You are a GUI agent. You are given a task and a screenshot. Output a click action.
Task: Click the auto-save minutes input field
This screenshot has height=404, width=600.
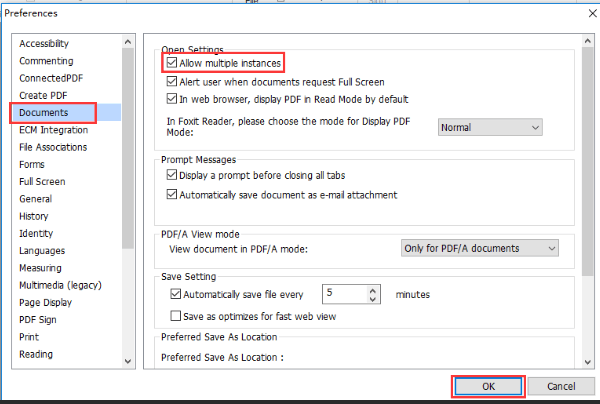pyautogui.click(x=344, y=295)
